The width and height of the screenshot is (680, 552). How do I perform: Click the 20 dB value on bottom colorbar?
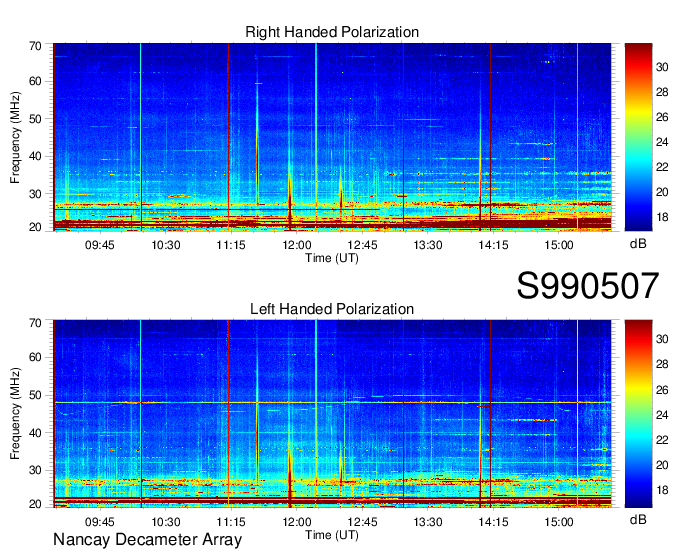point(662,465)
